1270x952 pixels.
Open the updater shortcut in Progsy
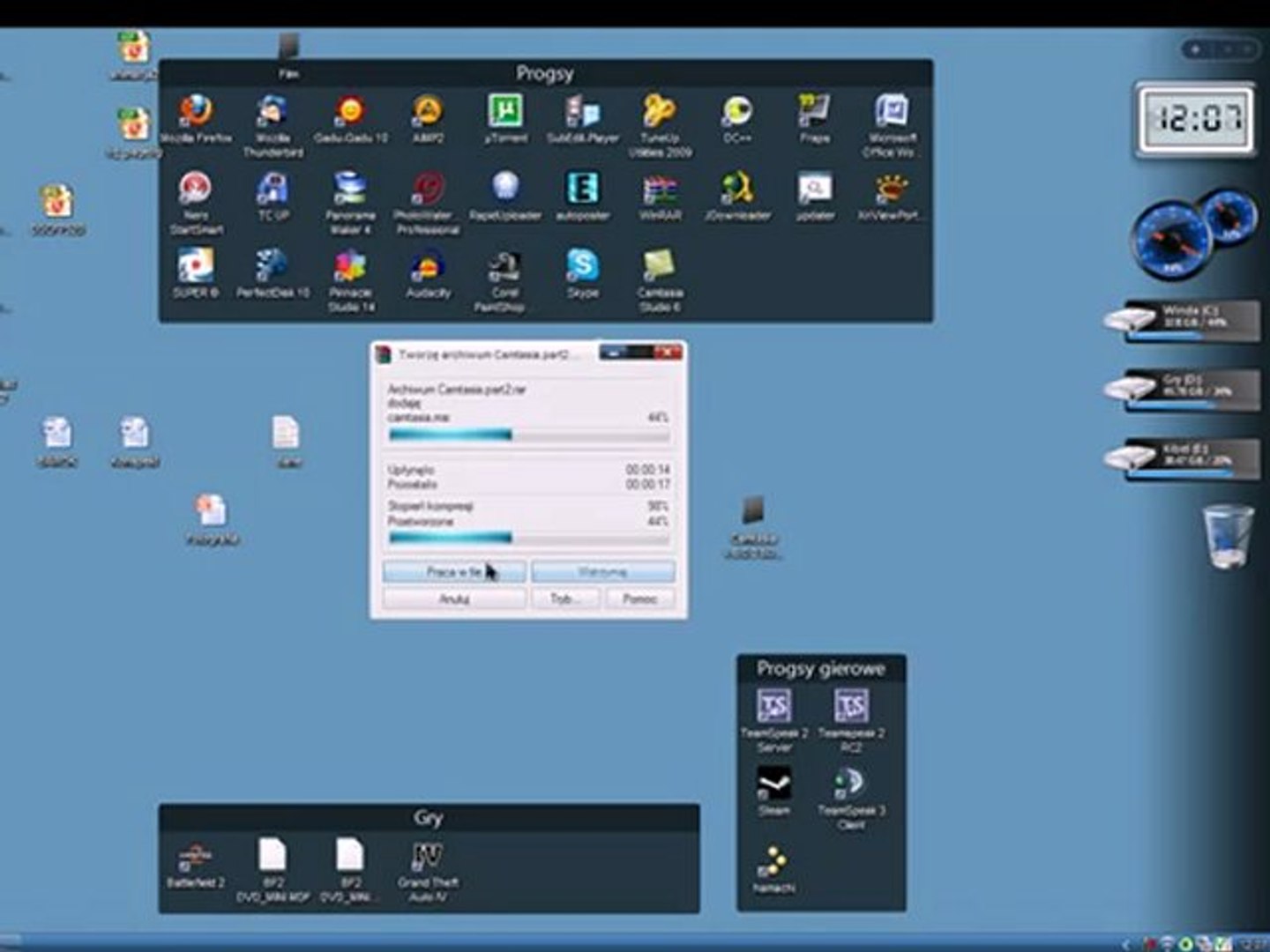click(x=814, y=197)
